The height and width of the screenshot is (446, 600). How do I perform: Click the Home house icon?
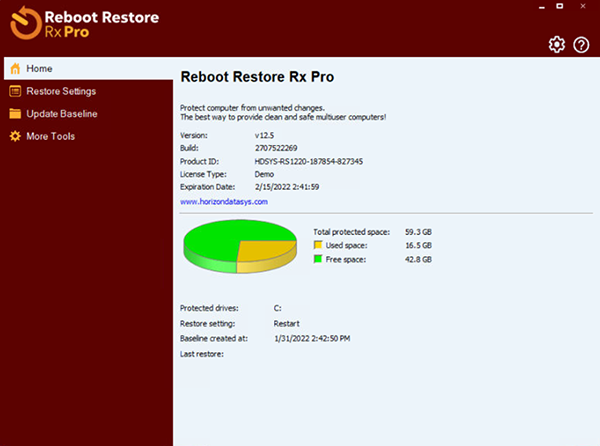(x=15, y=68)
